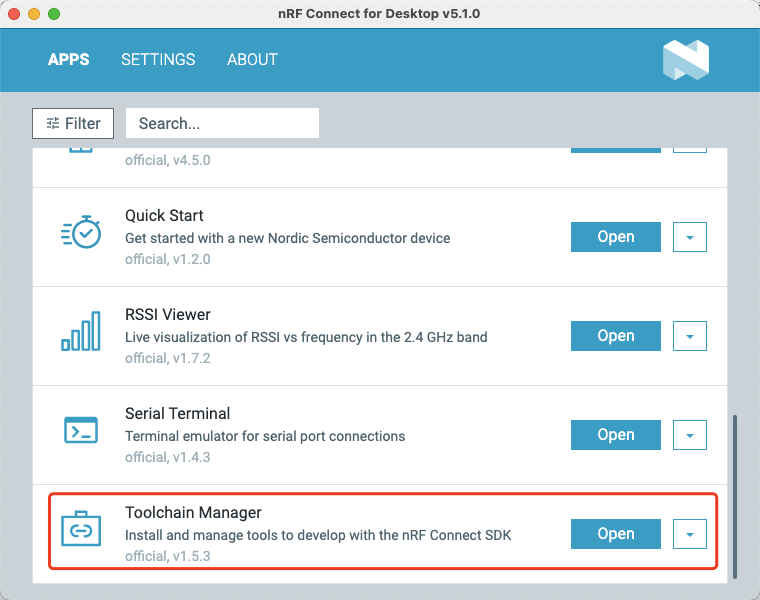
Task: Click the Nordic Semiconductor logo
Action: coord(686,60)
